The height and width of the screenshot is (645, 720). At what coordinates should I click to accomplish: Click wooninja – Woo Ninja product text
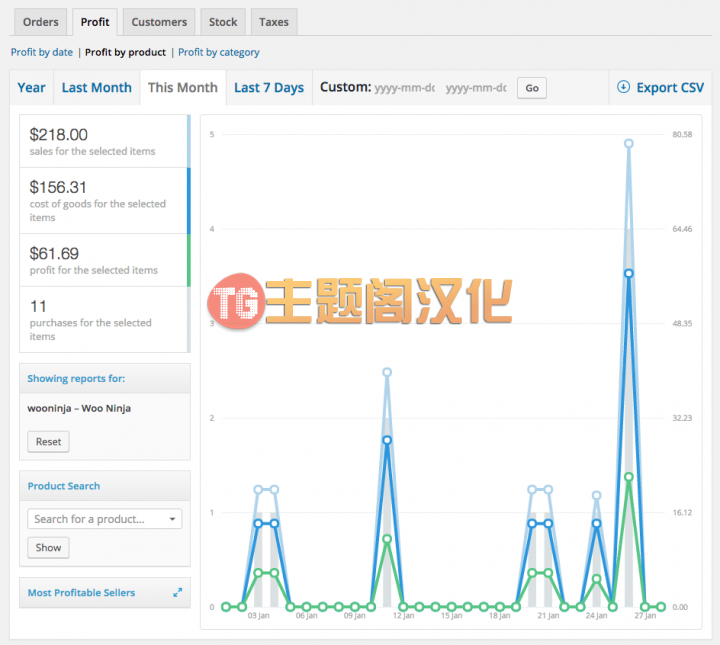click(79, 408)
